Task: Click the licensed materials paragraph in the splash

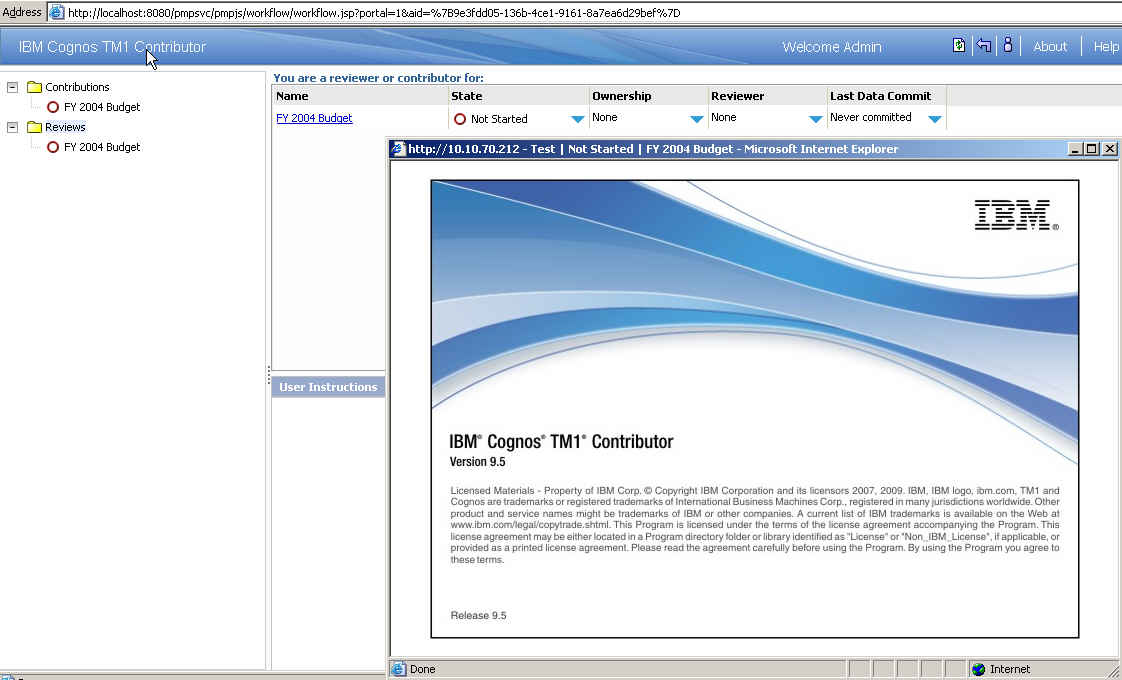Action: [x=755, y=525]
